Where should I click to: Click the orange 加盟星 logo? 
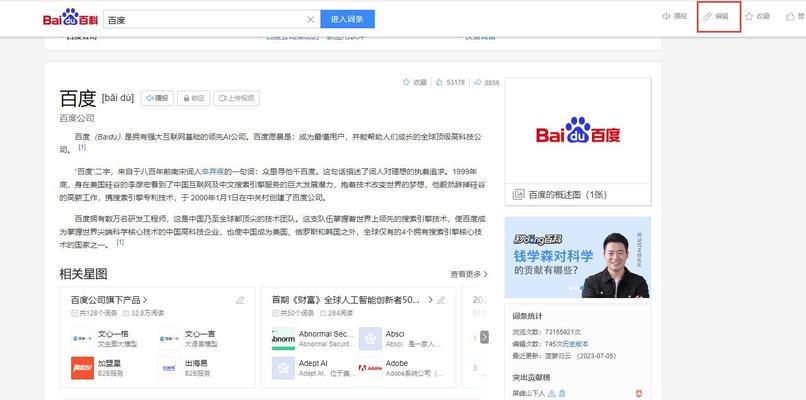[82, 368]
